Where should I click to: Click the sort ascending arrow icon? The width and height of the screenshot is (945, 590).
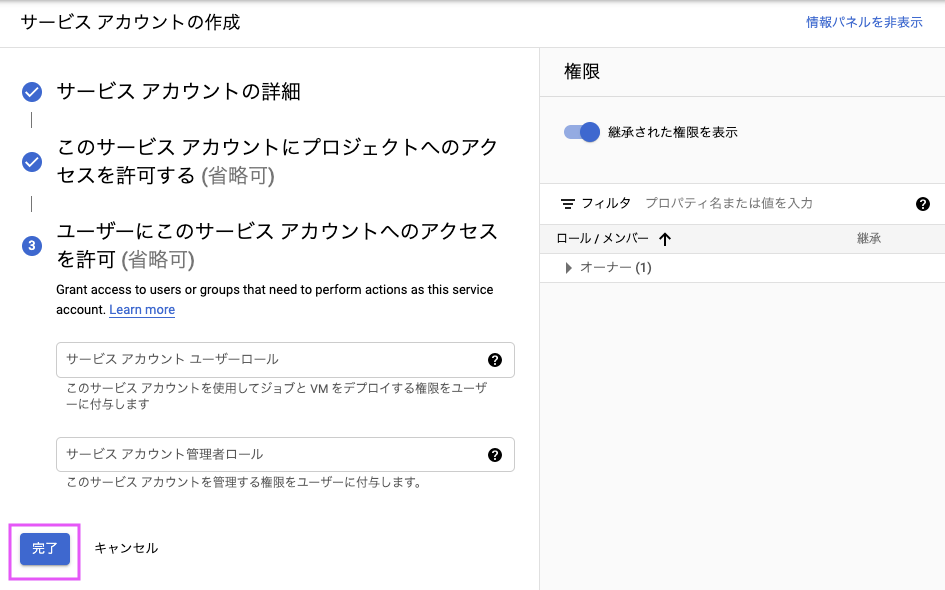coord(665,239)
